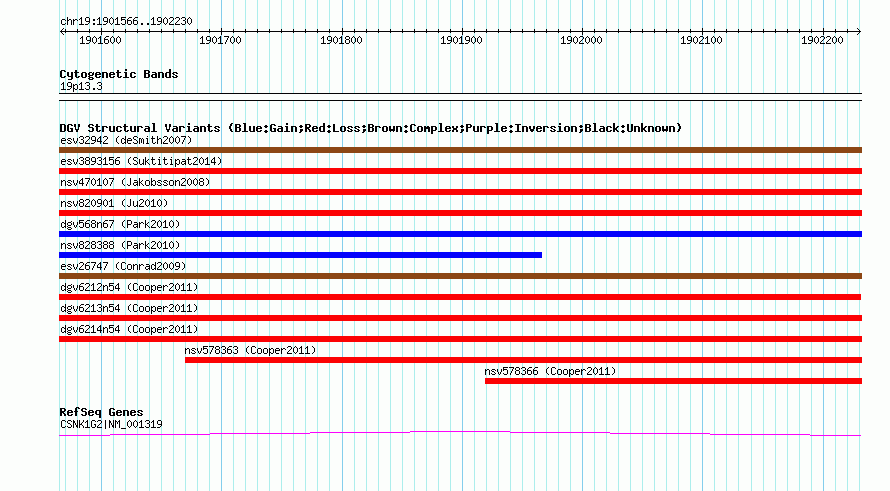Select the nsv578366 (Cooper2011) red bar
890x491 pixels.
[x=673, y=381]
